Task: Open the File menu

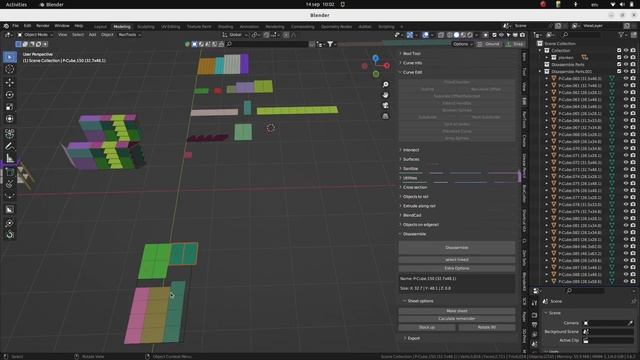Action: [x=16, y=26]
